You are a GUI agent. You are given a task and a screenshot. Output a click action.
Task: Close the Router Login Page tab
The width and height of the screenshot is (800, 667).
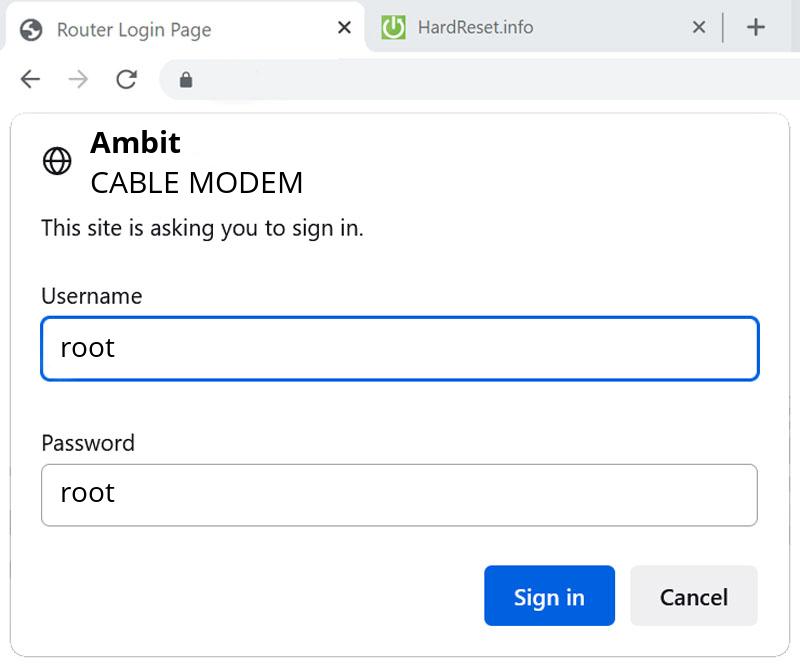(x=343, y=27)
